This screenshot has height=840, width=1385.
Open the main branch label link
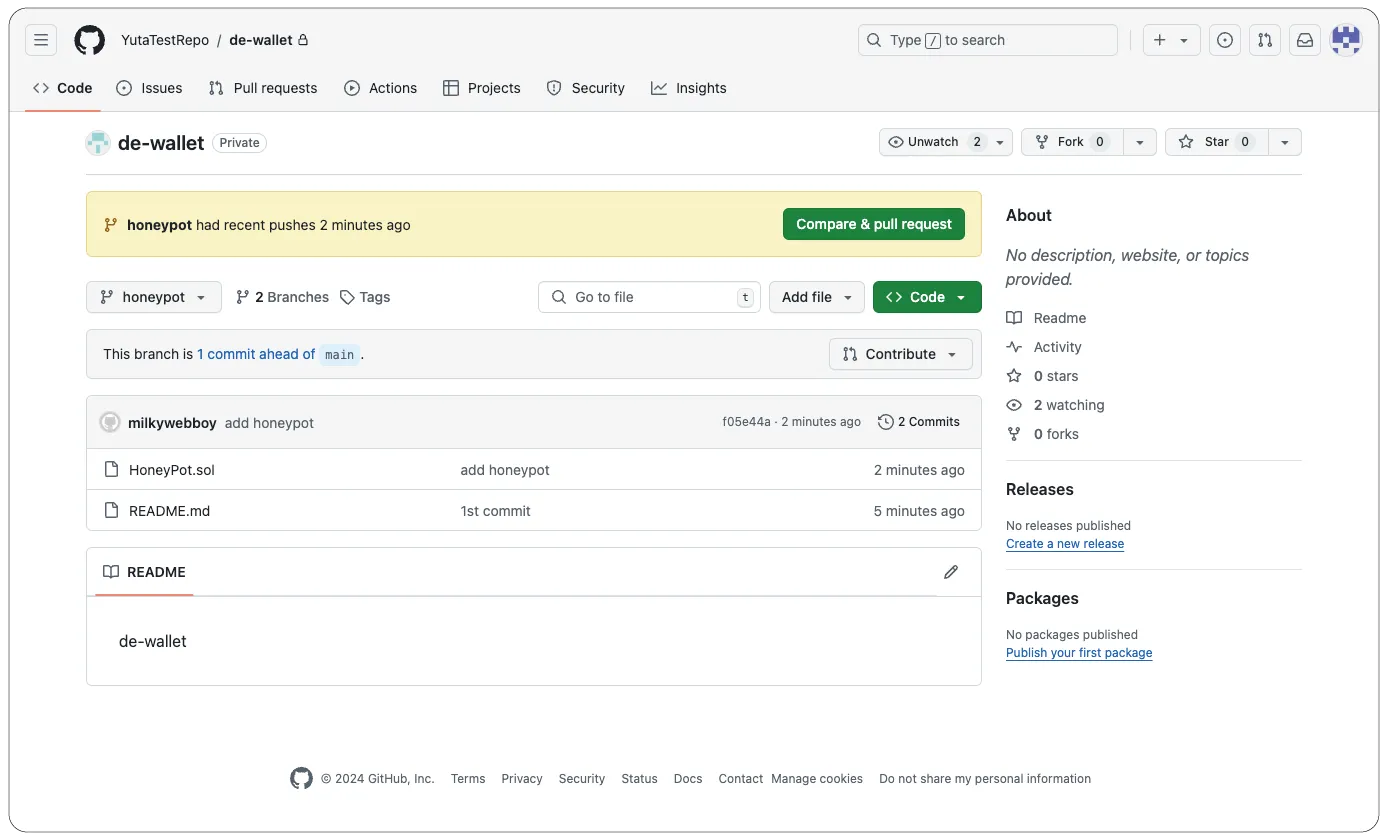339,354
